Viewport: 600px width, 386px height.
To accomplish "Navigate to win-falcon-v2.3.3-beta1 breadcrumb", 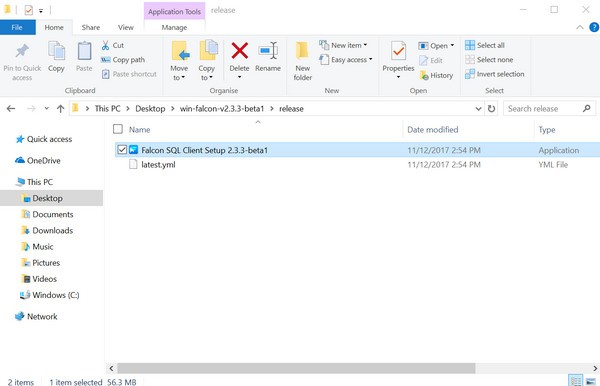I will (x=222, y=109).
